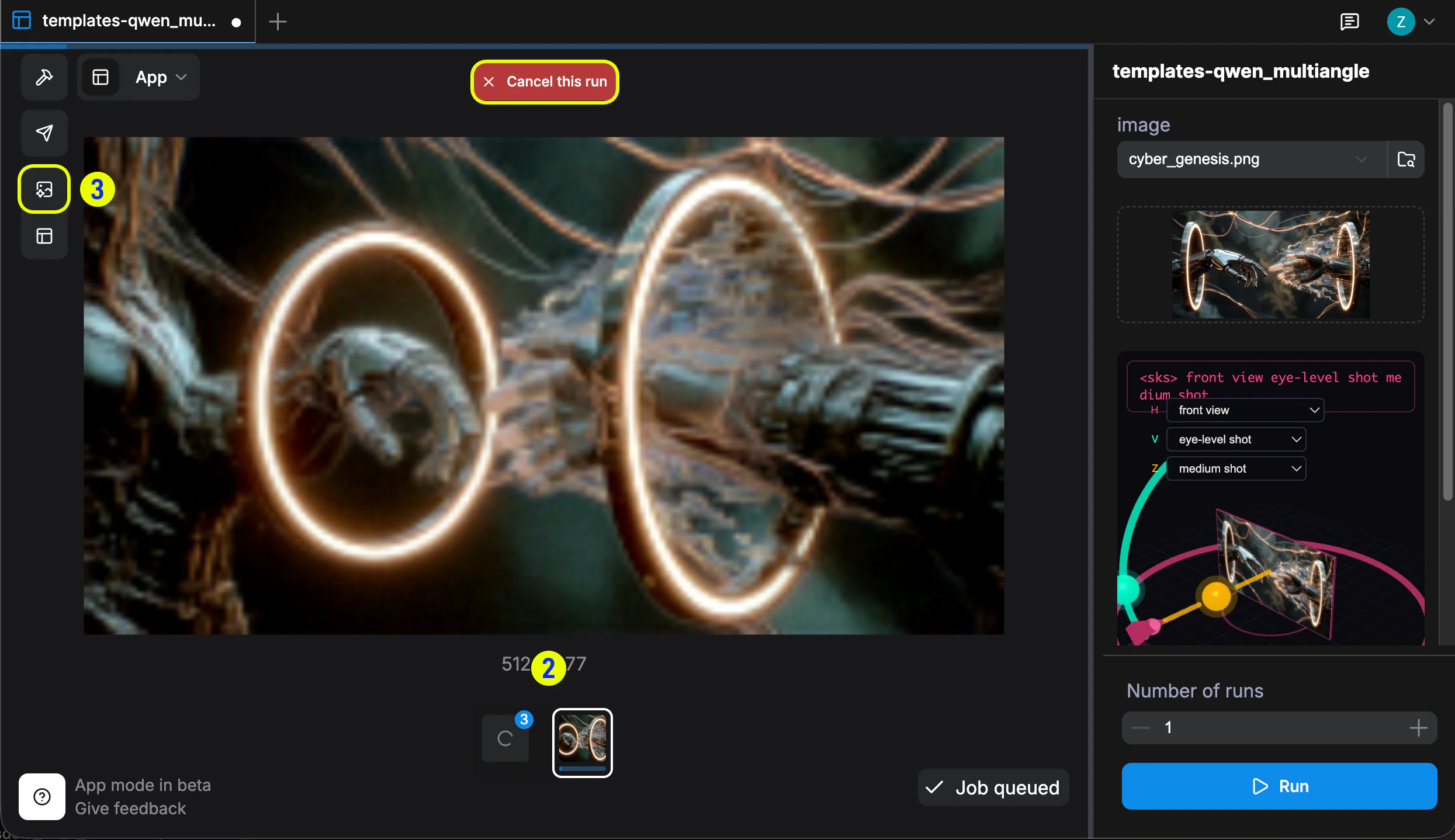Open the App mode dropdown
Screen dimensions: 1455x840
[x=160, y=77]
